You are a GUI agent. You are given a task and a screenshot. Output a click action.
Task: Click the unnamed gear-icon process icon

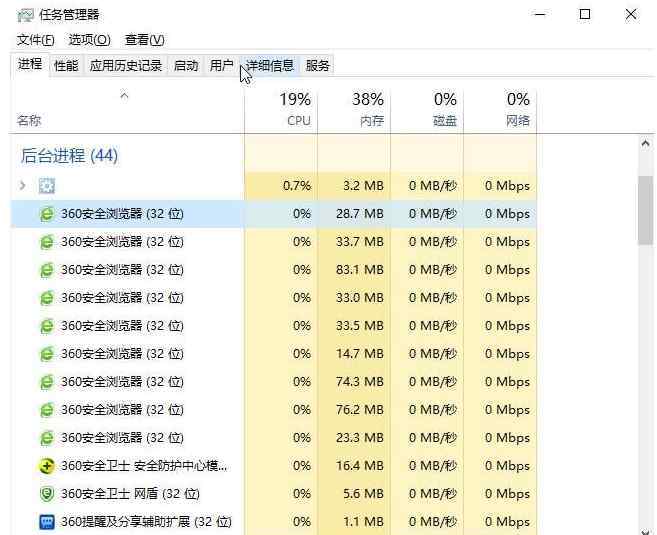(47, 186)
